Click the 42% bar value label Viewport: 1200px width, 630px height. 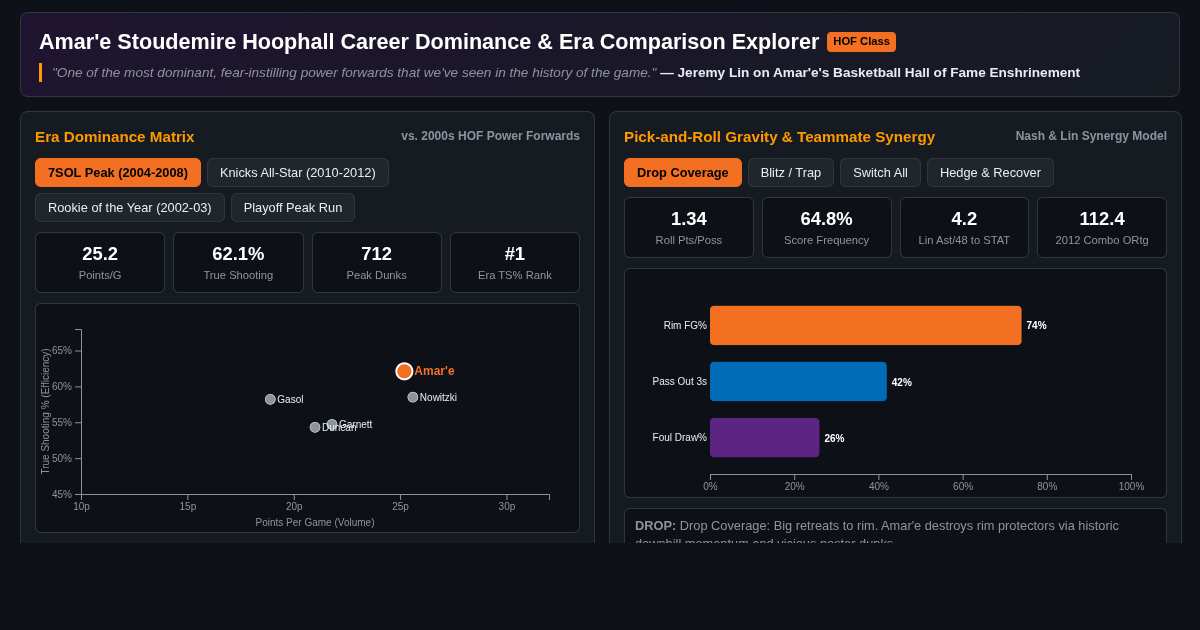[902, 382]
